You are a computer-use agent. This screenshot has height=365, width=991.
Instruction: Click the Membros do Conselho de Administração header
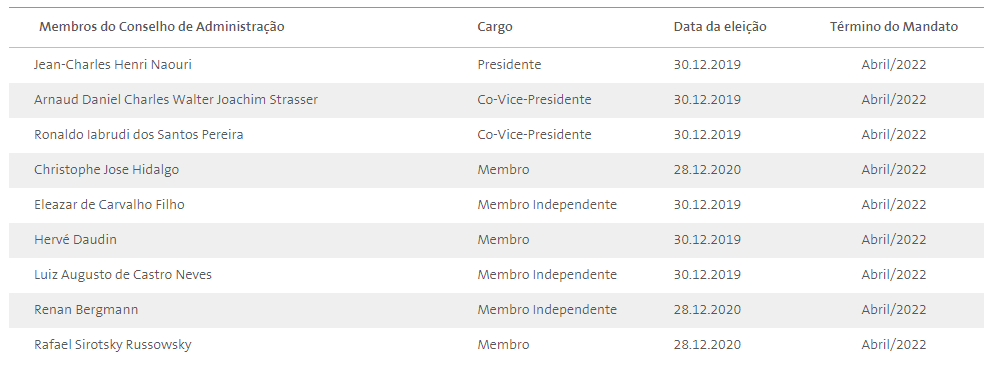(x=162, y=27)
